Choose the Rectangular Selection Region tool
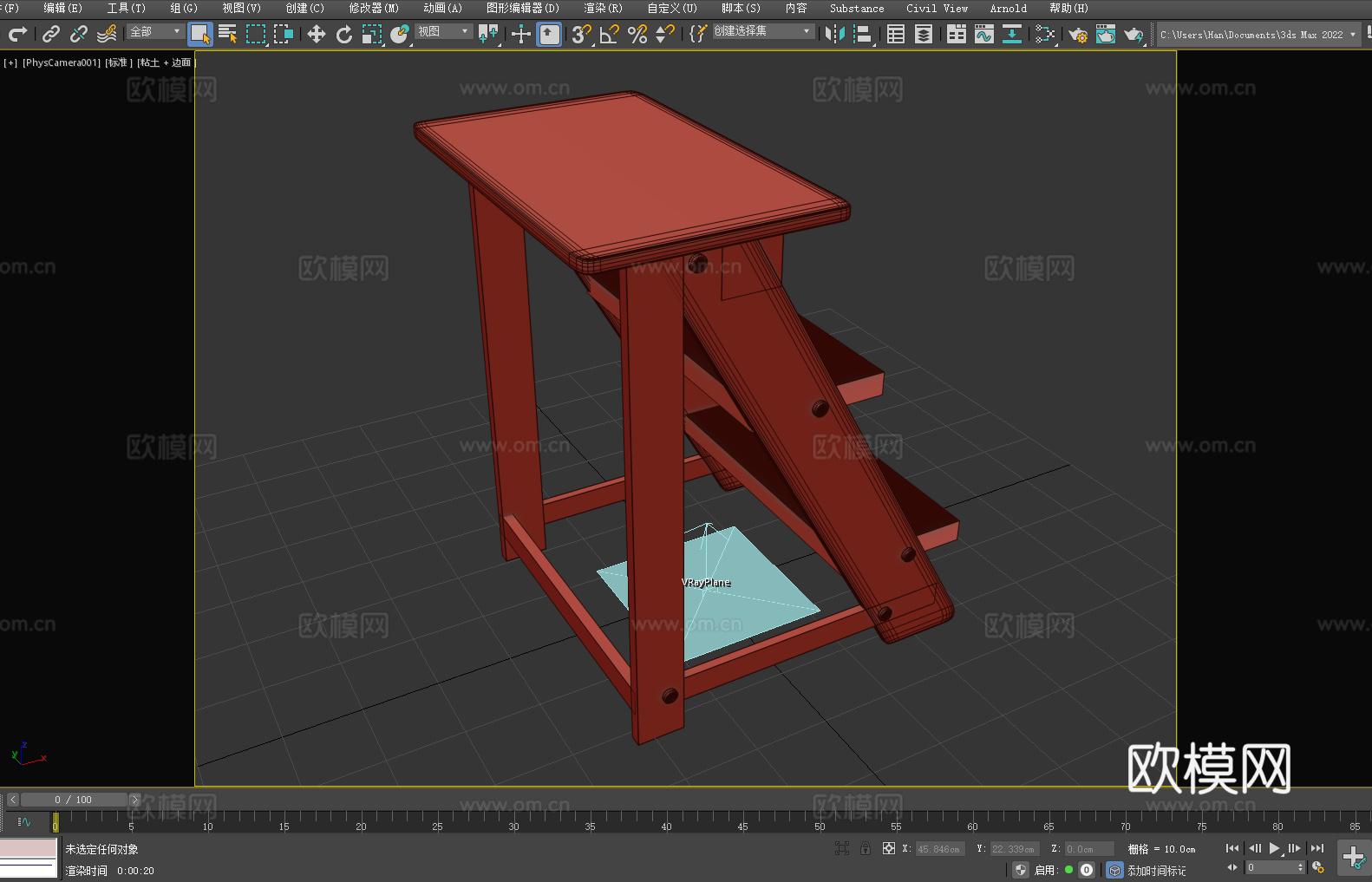The width and height of the screenshot is (1372, 882). tap(256, 34)
